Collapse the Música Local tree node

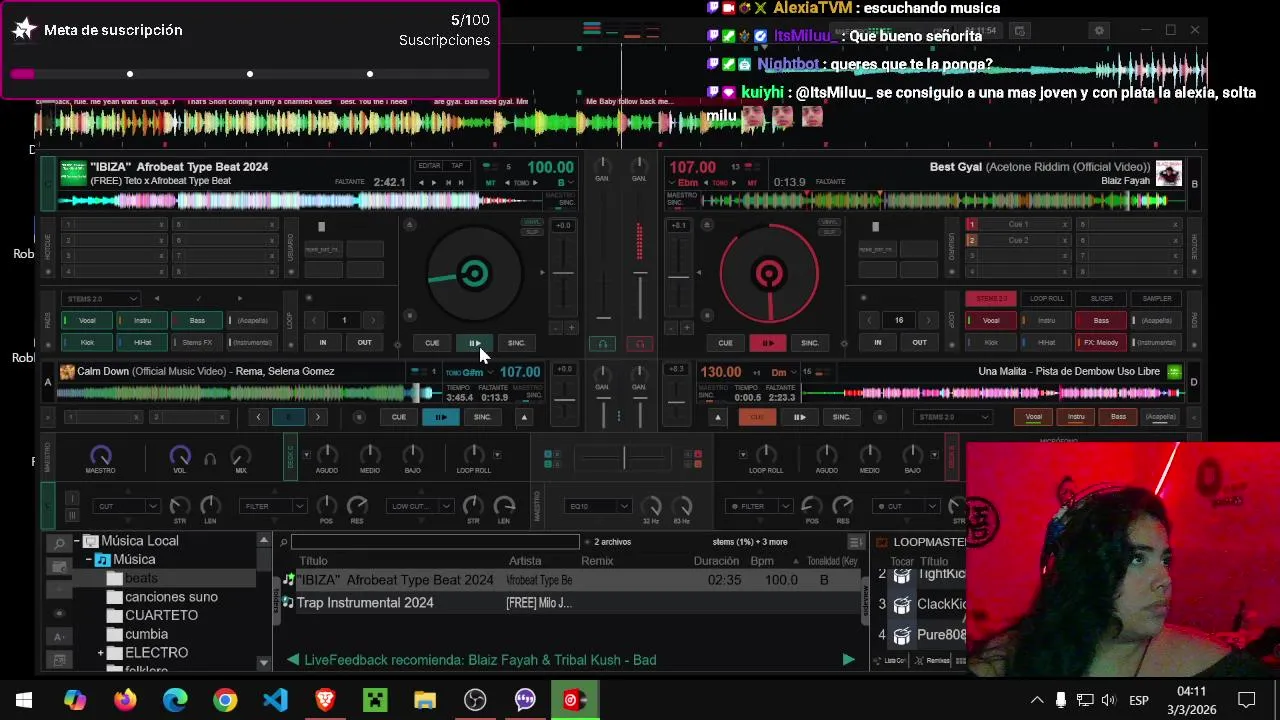77,541
